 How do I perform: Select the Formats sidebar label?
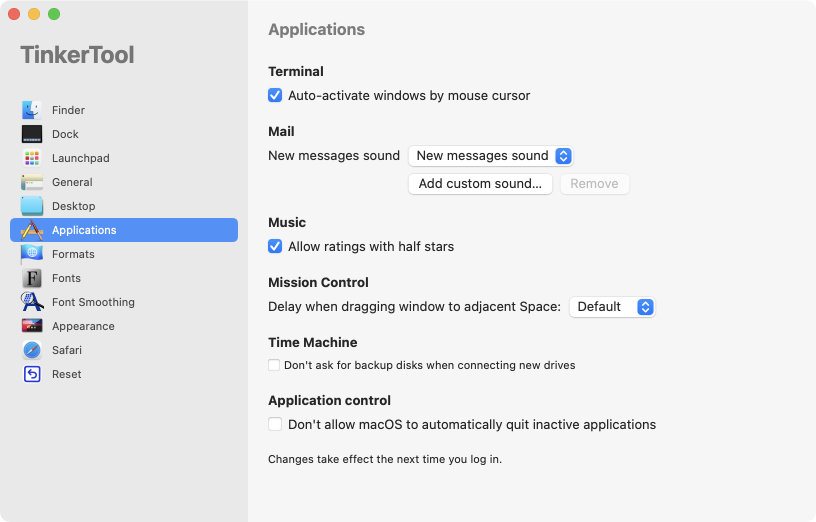coord(73,254)
